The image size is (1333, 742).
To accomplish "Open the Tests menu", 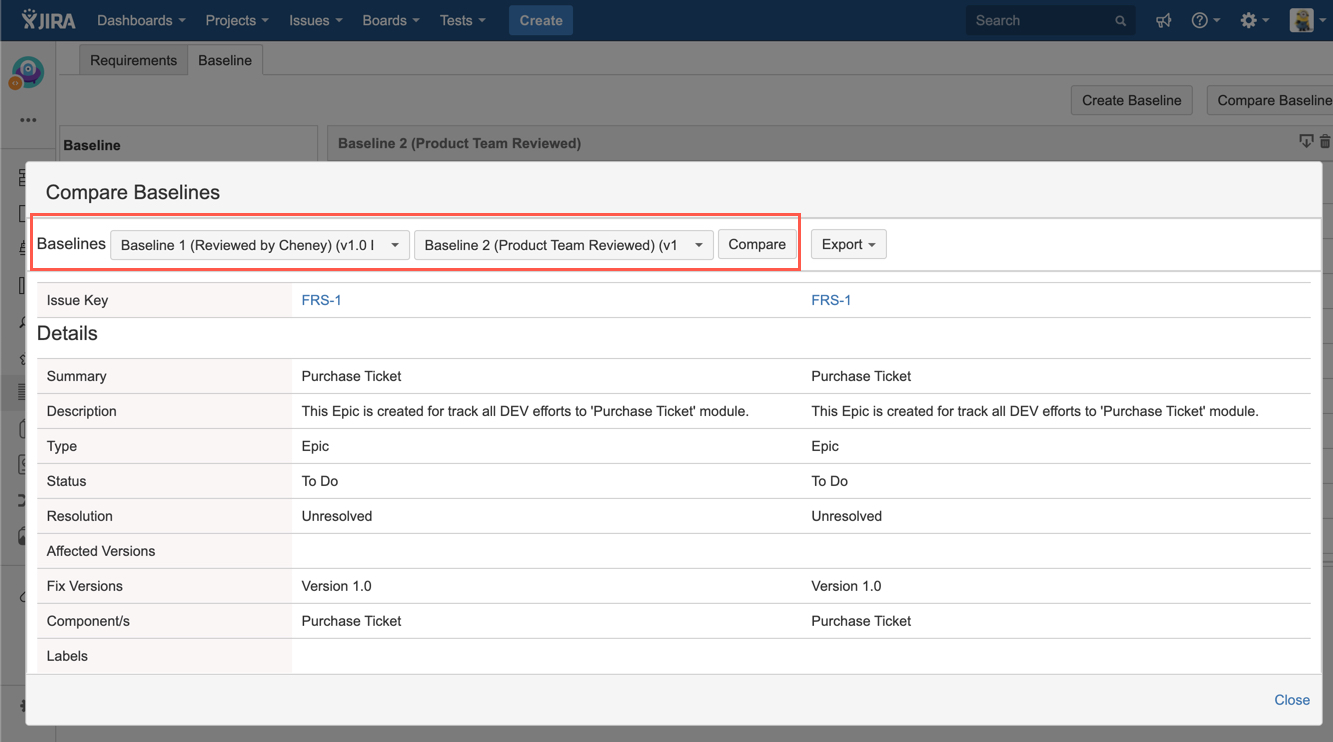I will click(x=462, y=21).
